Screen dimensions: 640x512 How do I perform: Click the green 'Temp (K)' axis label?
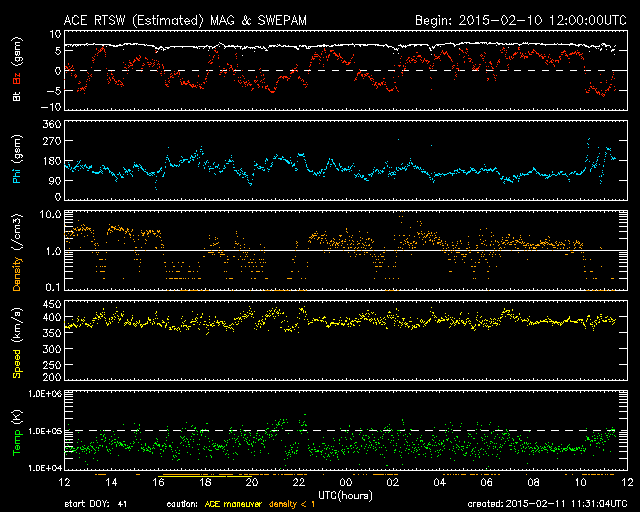pos(17,433)
